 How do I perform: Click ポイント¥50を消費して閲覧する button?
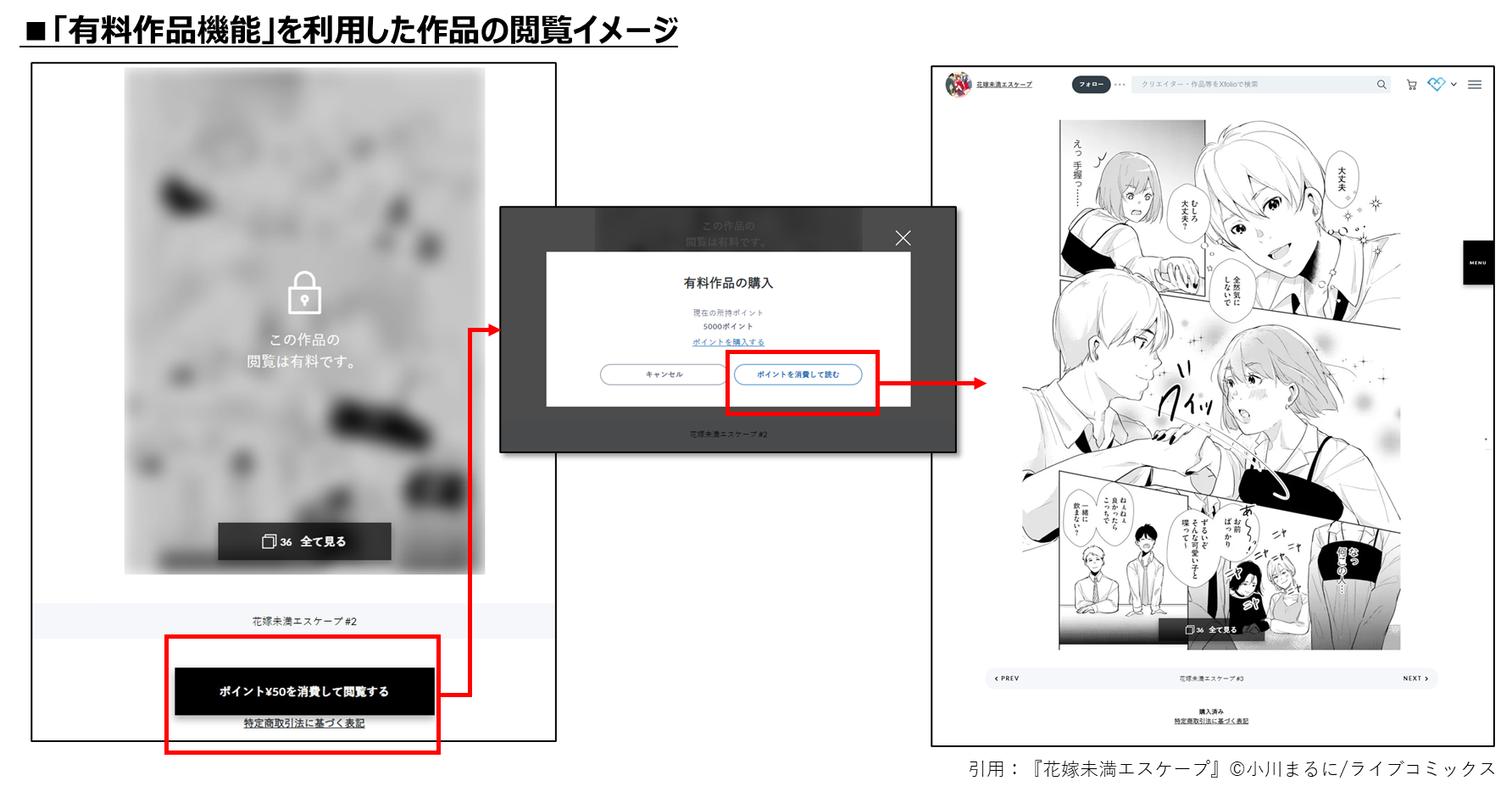(304, 691)
